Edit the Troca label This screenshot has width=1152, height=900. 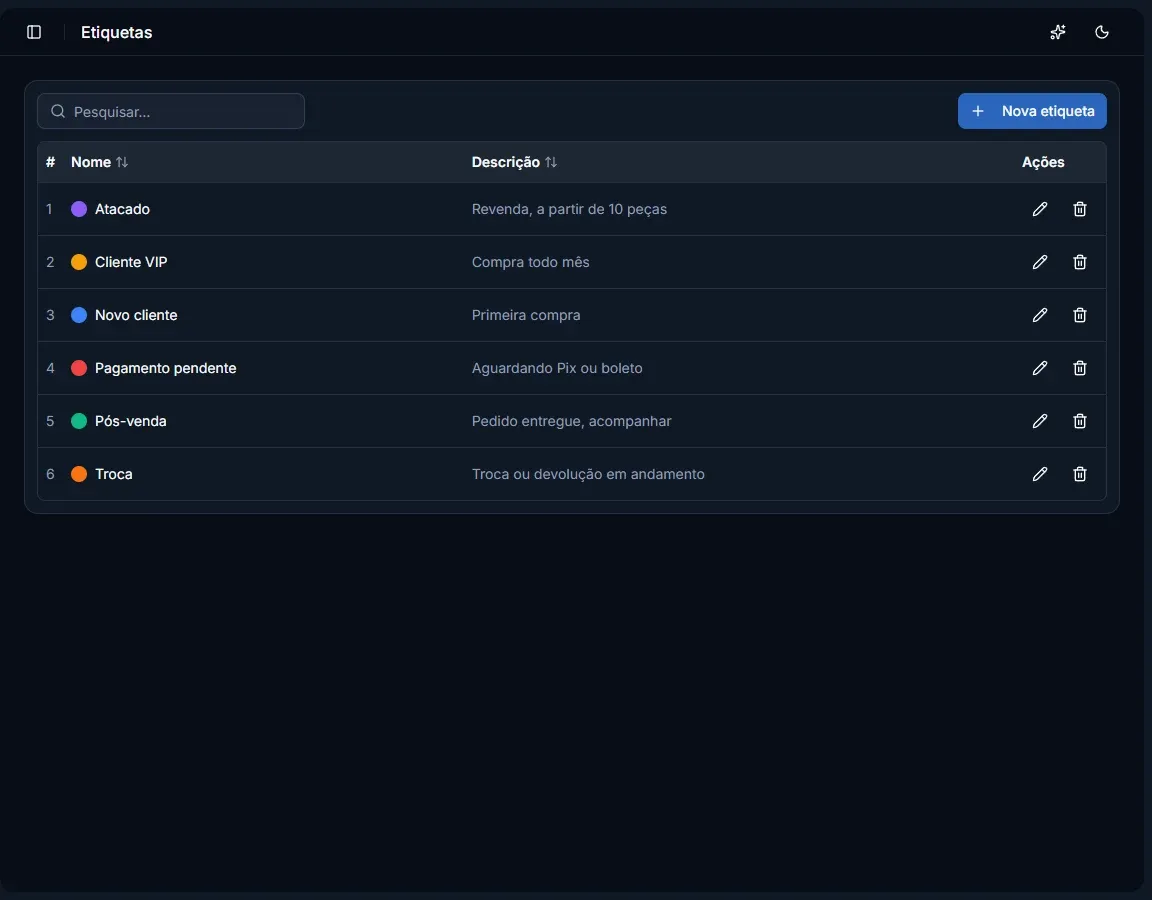click(1040, 474)
